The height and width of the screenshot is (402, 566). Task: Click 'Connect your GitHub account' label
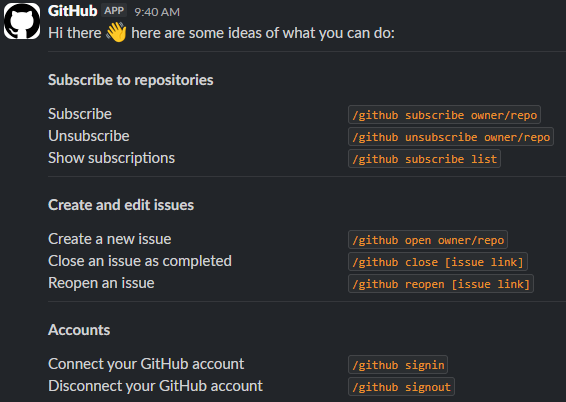[x=146, y=364]
